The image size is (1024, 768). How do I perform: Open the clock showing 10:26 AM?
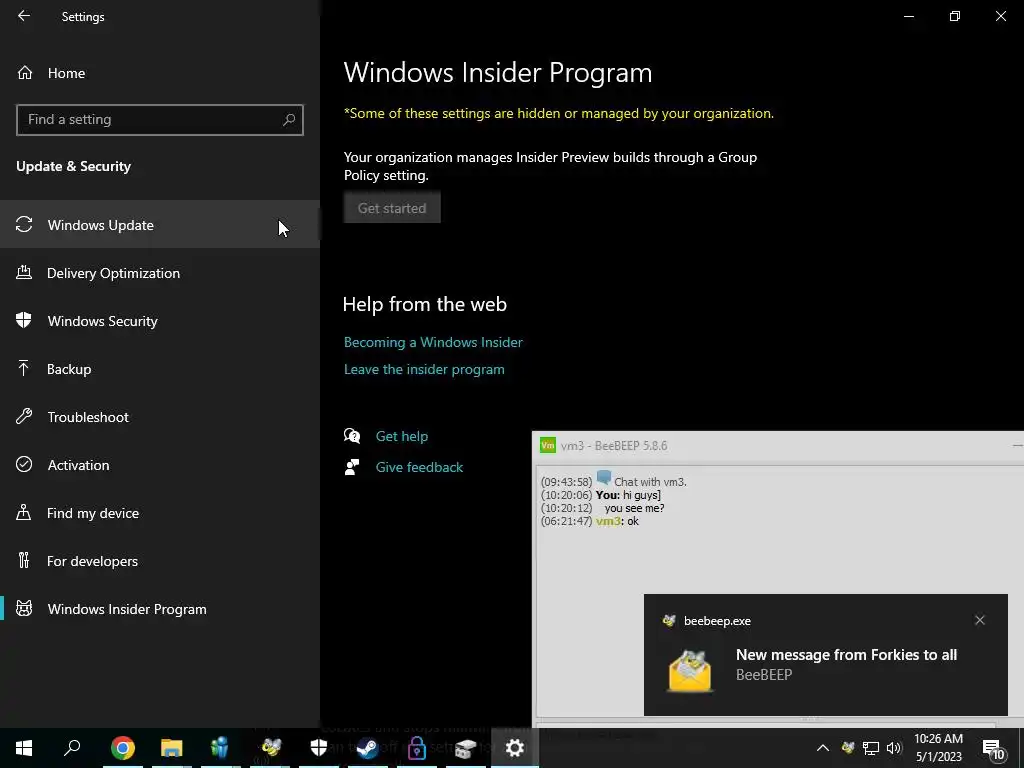click(938, 748)
